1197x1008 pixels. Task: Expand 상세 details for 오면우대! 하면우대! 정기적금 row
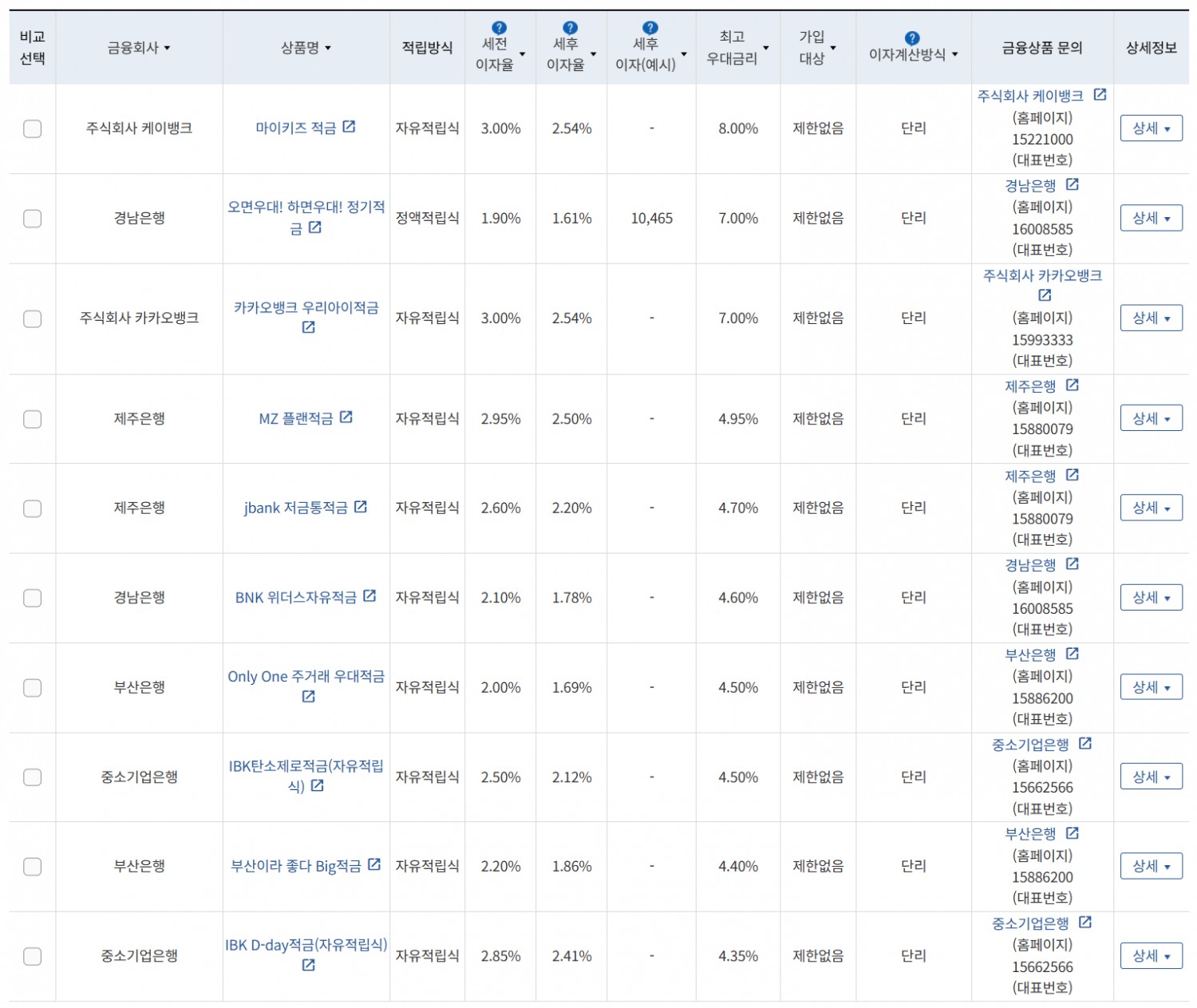pyautogui.click(x=1152, y=218)
